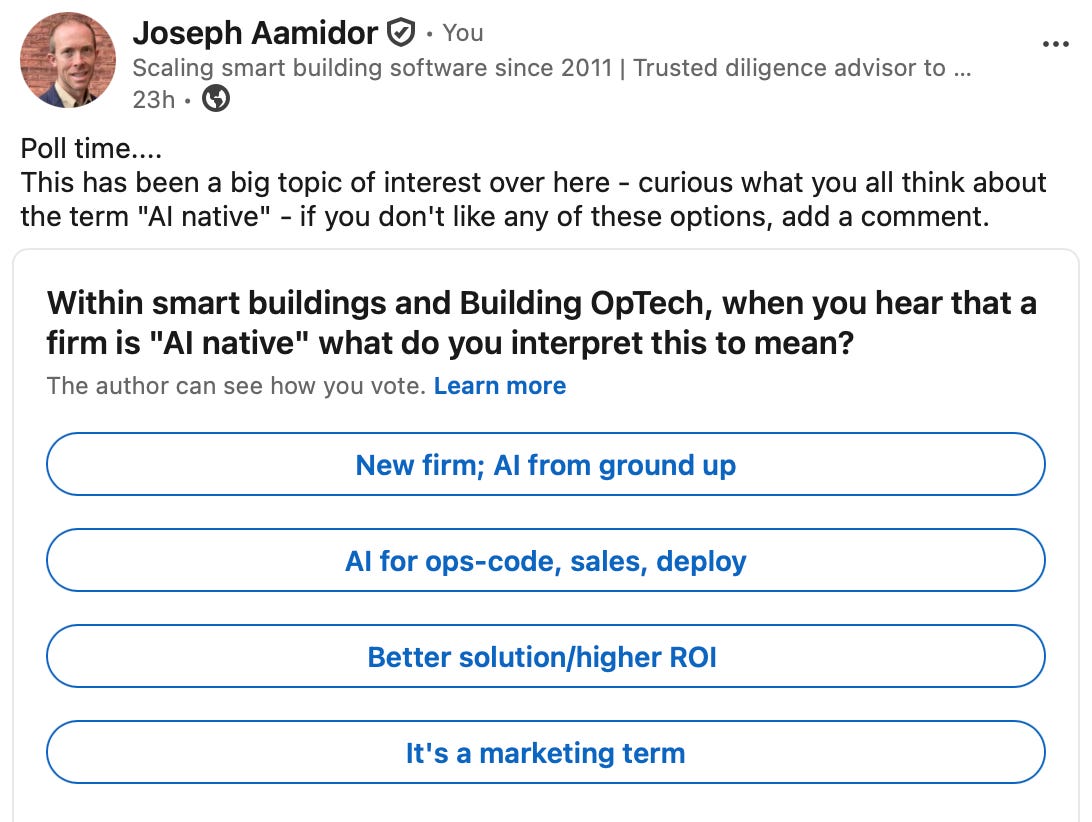Click the verification shield badge beside the name

click(x=400, y=33)
